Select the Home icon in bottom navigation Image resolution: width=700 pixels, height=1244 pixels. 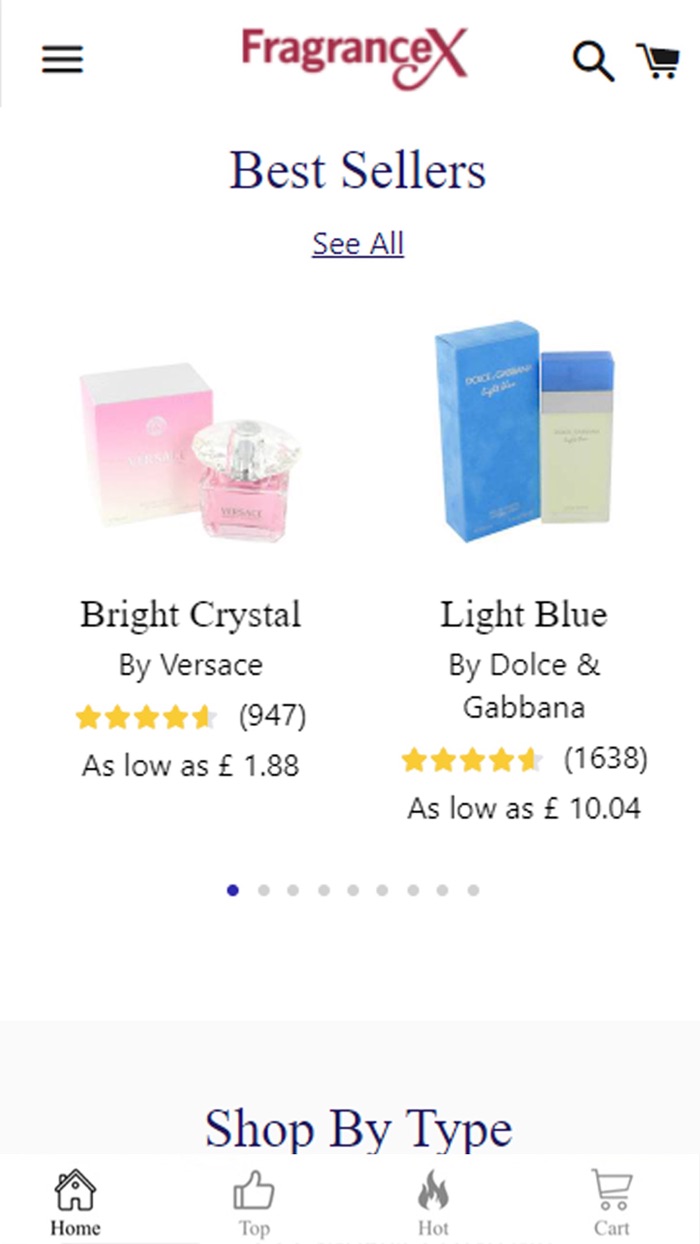coord(75,1192)
